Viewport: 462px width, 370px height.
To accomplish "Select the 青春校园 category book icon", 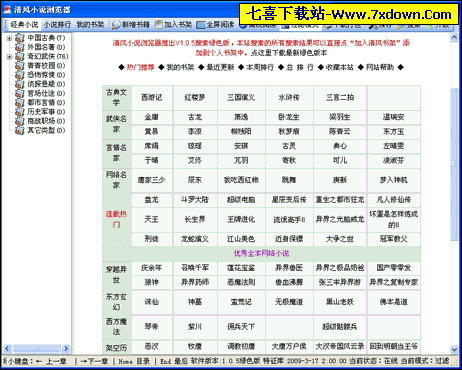I will [x=20, y=66].
